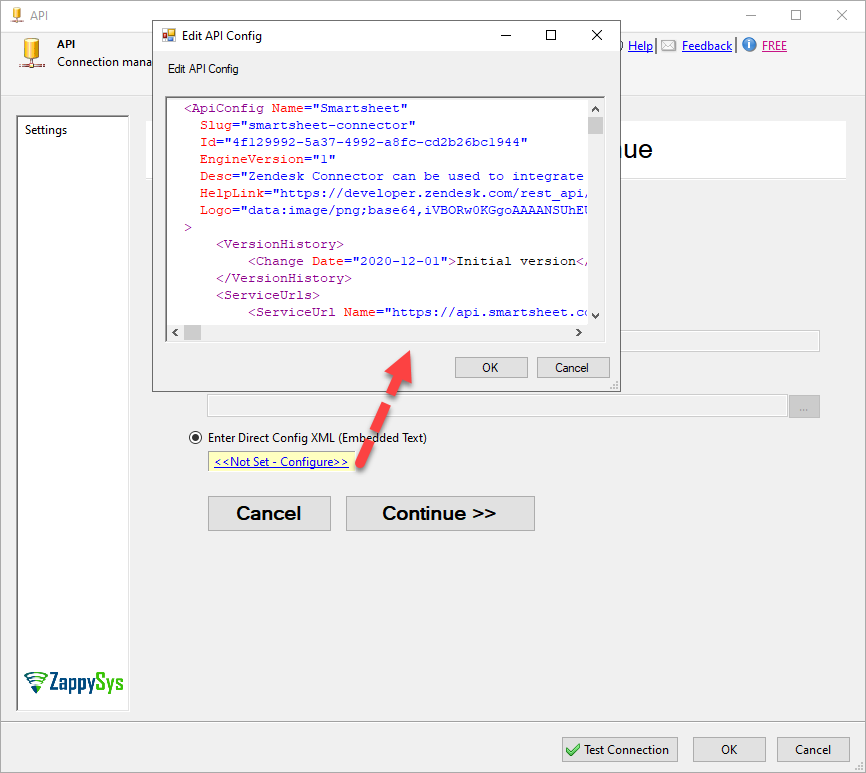Image resolution: width=866 pixels, height=773 pixels.
Task: Click the </VersionHistory> closing tag
Action: pyautogui.click(x=284, y=278)
